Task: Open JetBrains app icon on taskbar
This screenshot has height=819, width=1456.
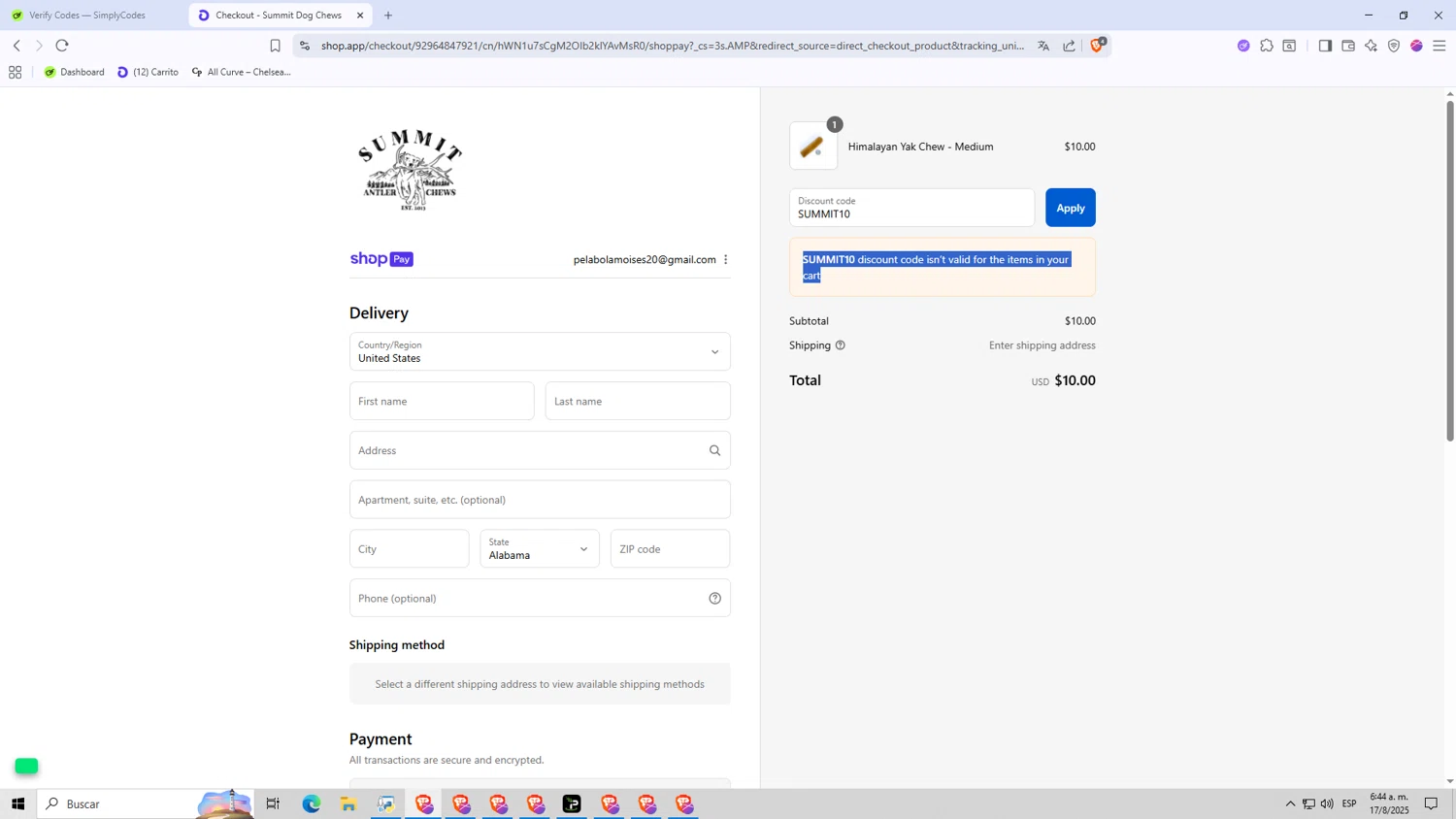Action: point(573,803)
